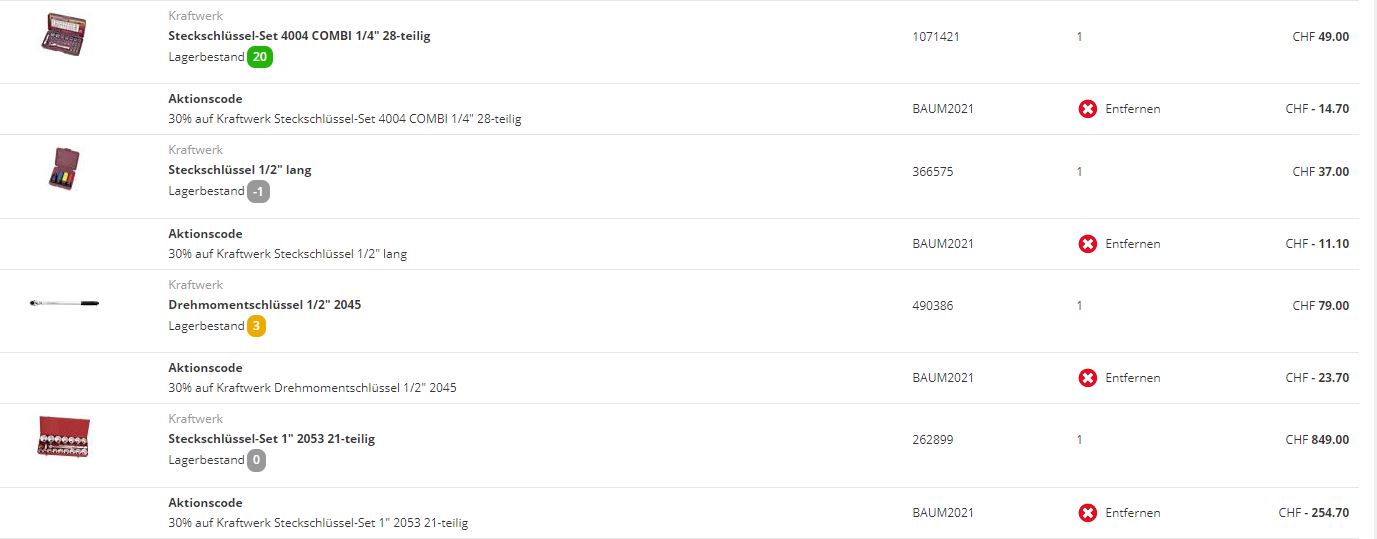The height and width of the screenshot is (539, 1377).
Task: Click red X for Steckschlüssel-Set 1" 2053 discount
Action: [x=1087, y=513]
